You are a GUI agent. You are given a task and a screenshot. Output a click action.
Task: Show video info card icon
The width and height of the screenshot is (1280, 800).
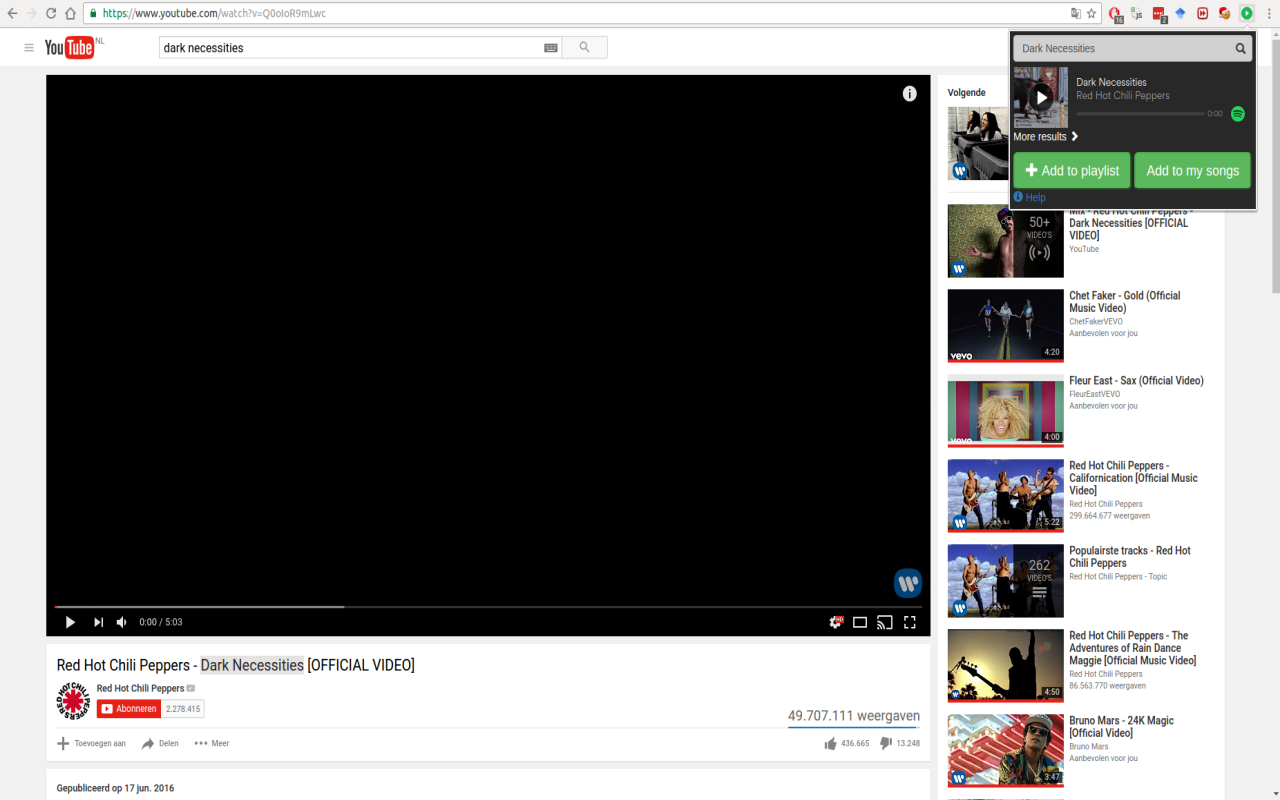tap(910, 94)
